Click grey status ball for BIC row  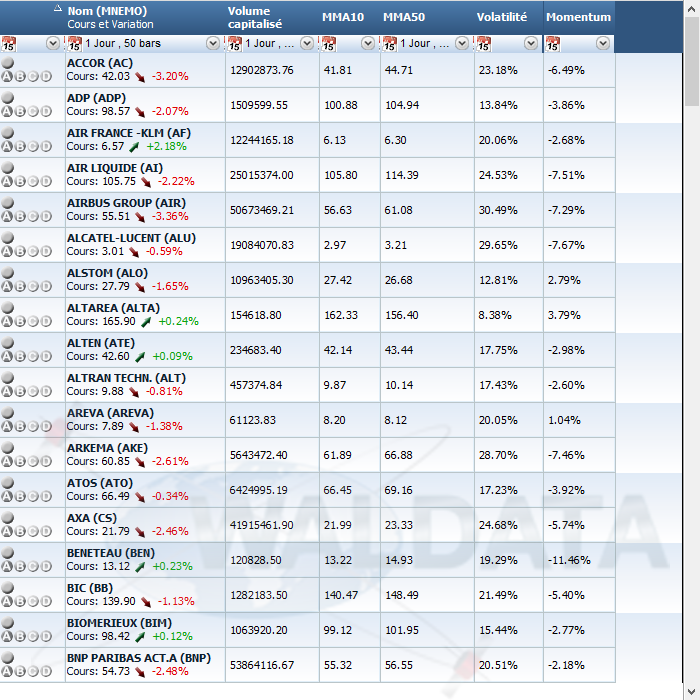(8, 588)
